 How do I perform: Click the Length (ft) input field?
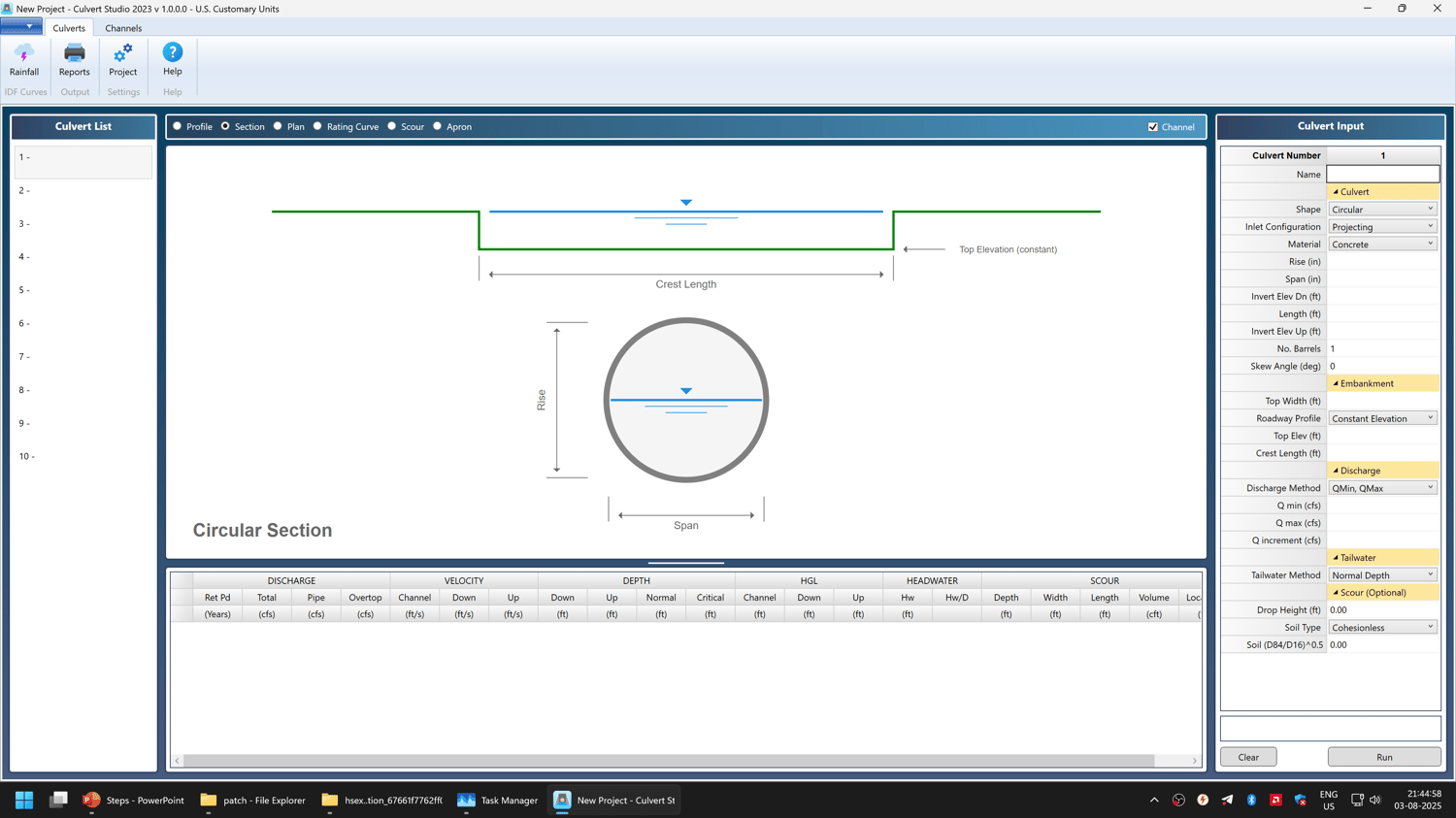coord(1383,314)
